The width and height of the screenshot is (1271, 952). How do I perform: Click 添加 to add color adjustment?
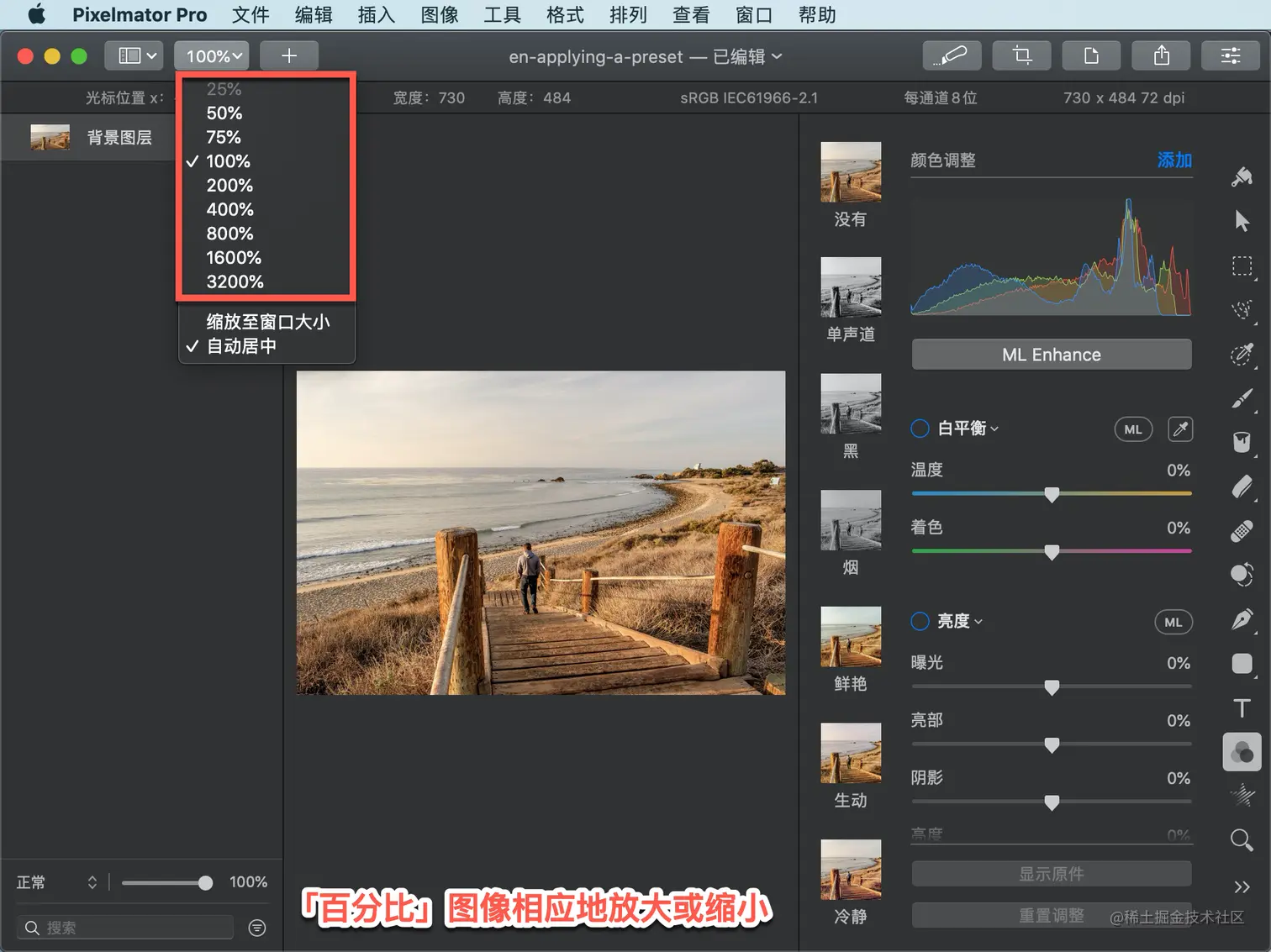[1174, 160]
